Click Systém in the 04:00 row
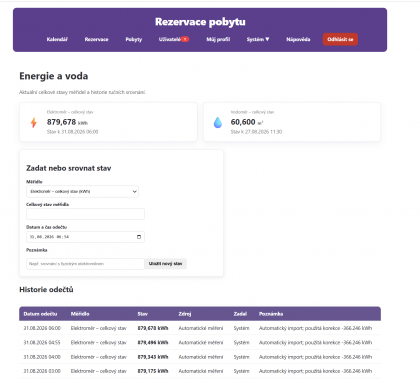Viewport: 420px width, 383px height. coord(241,357)
